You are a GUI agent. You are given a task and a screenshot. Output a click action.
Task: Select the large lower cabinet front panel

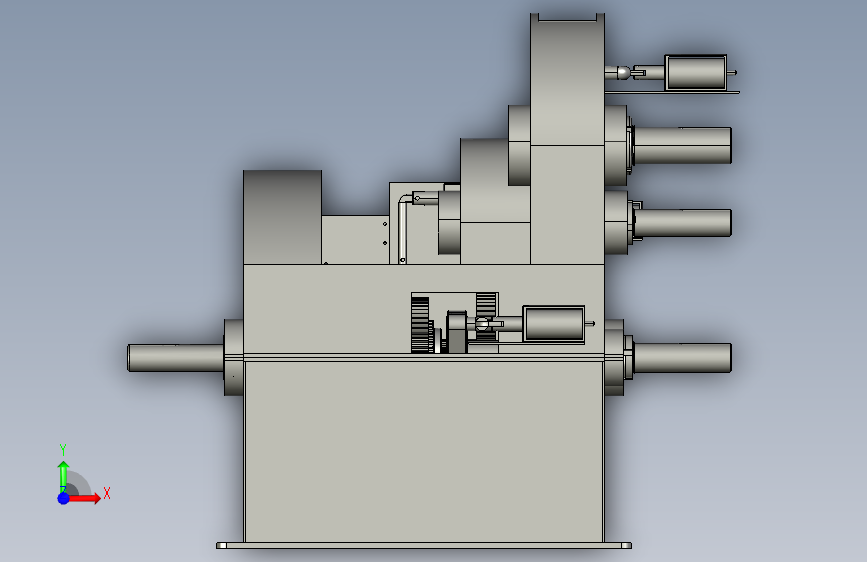pos(424,451)
